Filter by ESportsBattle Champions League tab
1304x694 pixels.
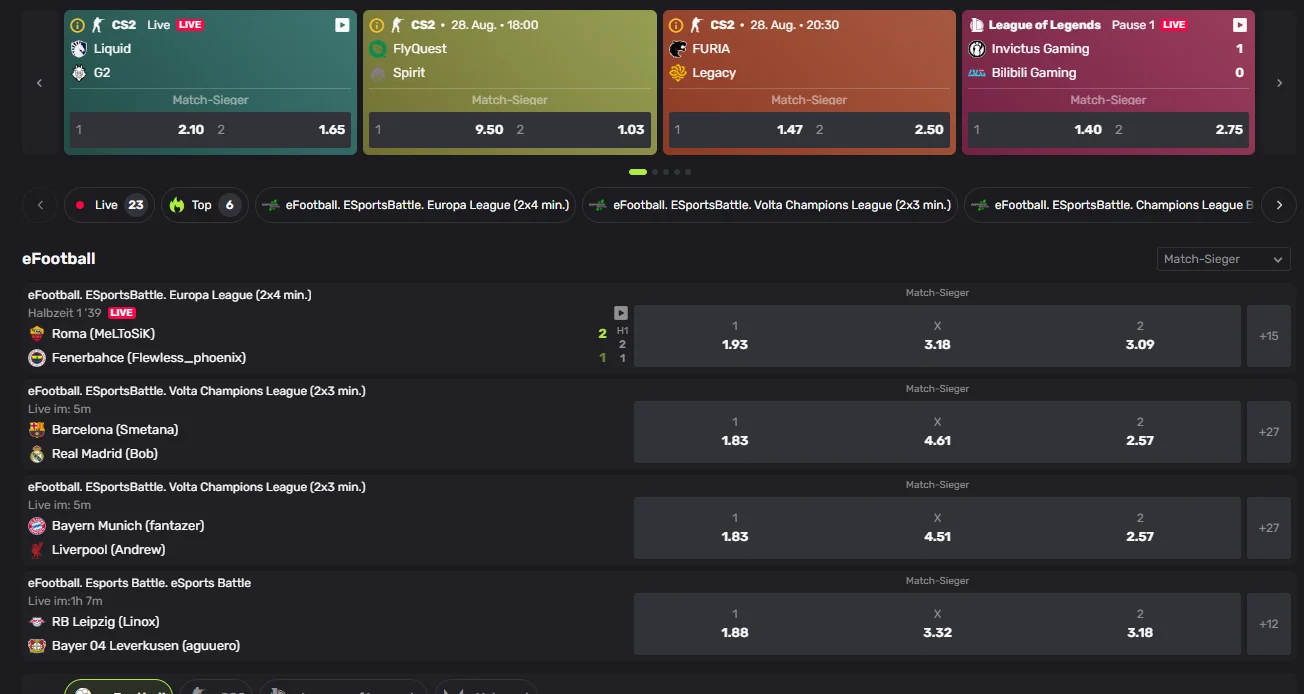coord(1109,205)
